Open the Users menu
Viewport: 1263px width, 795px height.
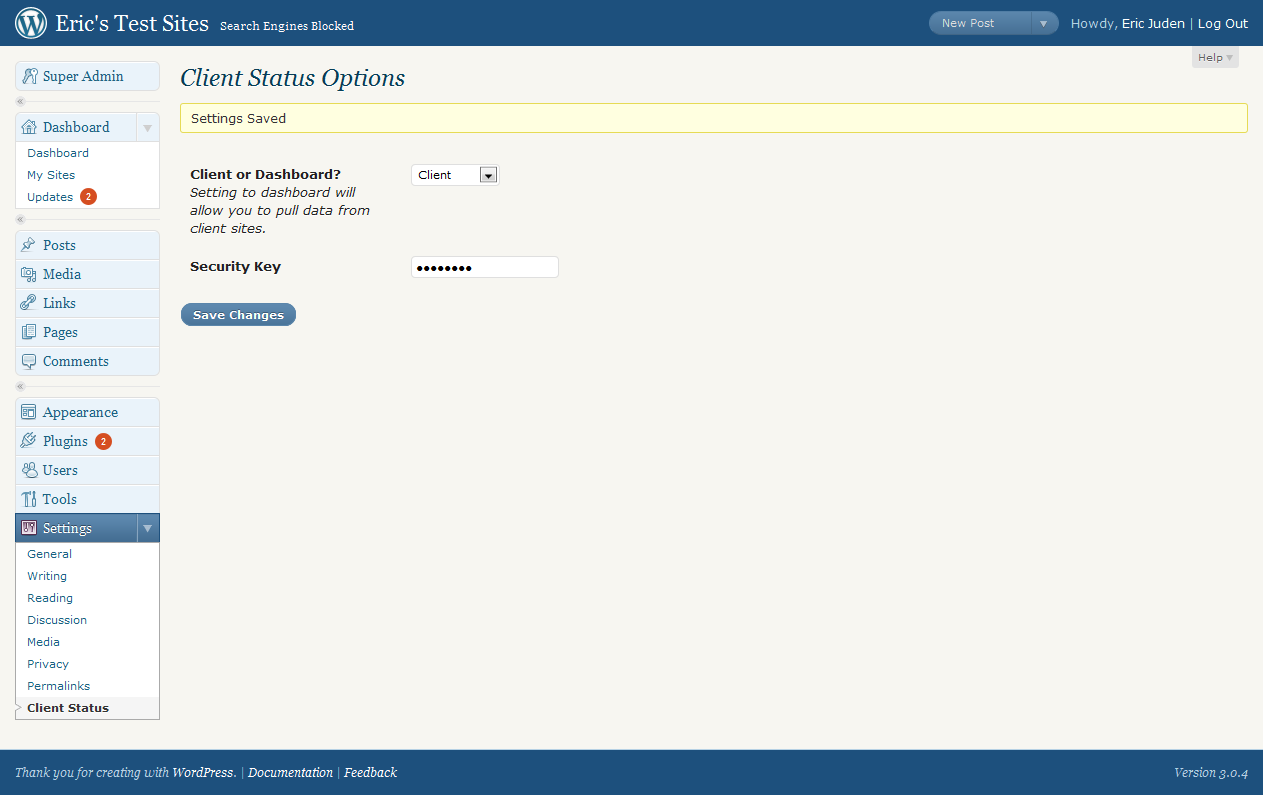87,470
